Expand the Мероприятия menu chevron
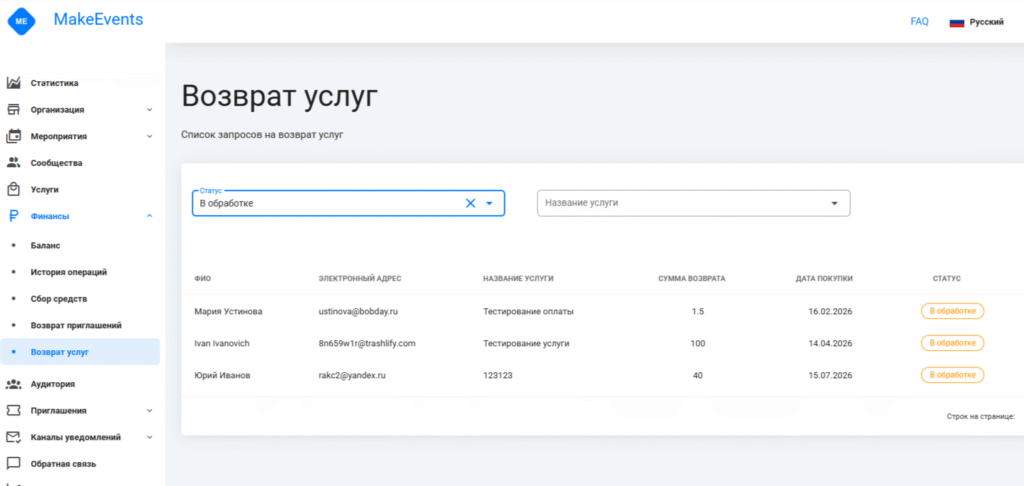The height and width of the screenshot is (486, 1024). click(x=150, y=137)
